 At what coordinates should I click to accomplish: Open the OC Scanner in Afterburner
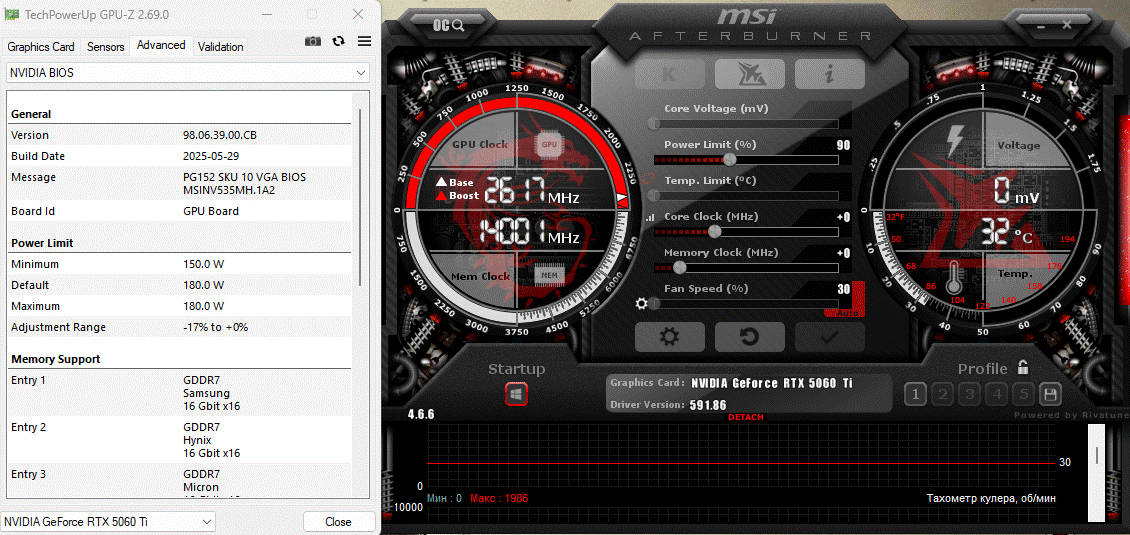448,25
